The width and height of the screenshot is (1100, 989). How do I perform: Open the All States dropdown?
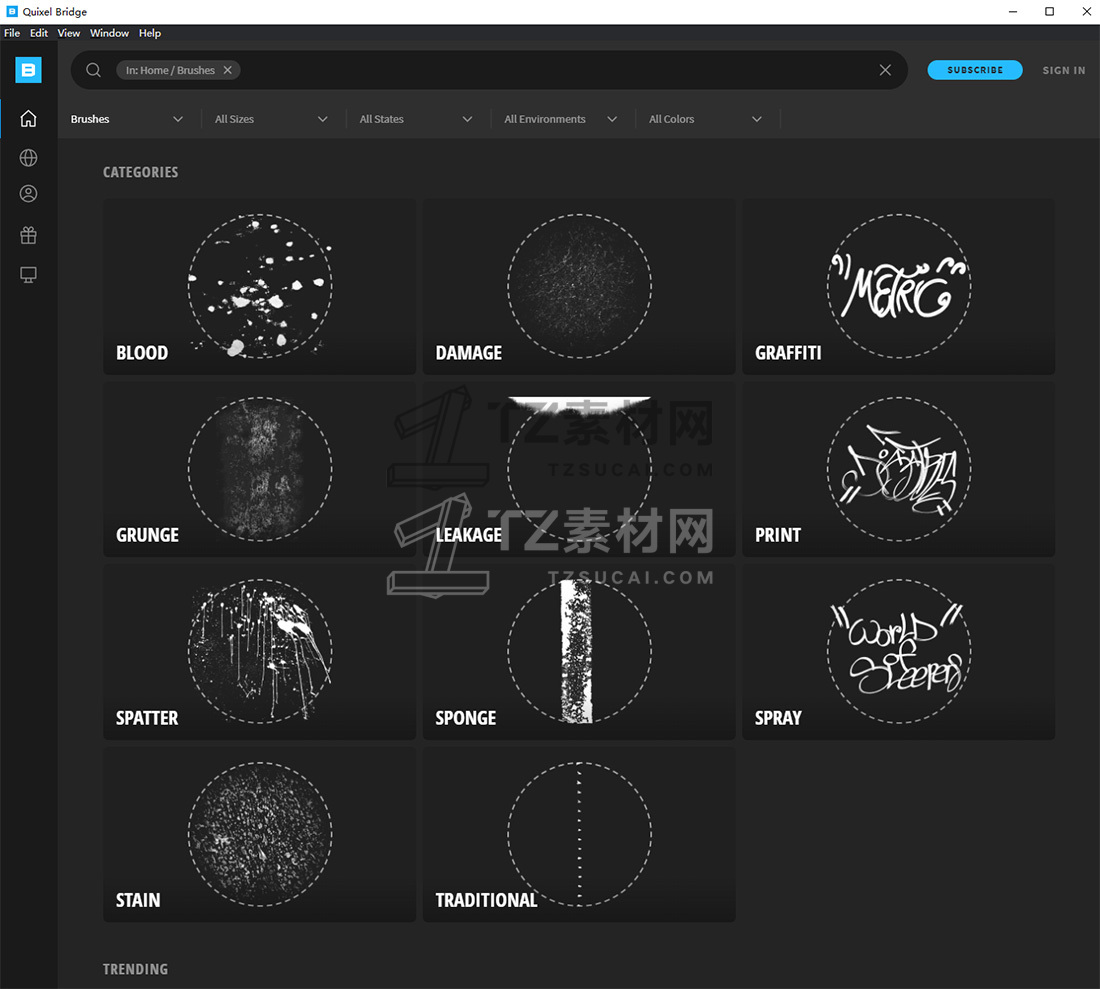416,119
